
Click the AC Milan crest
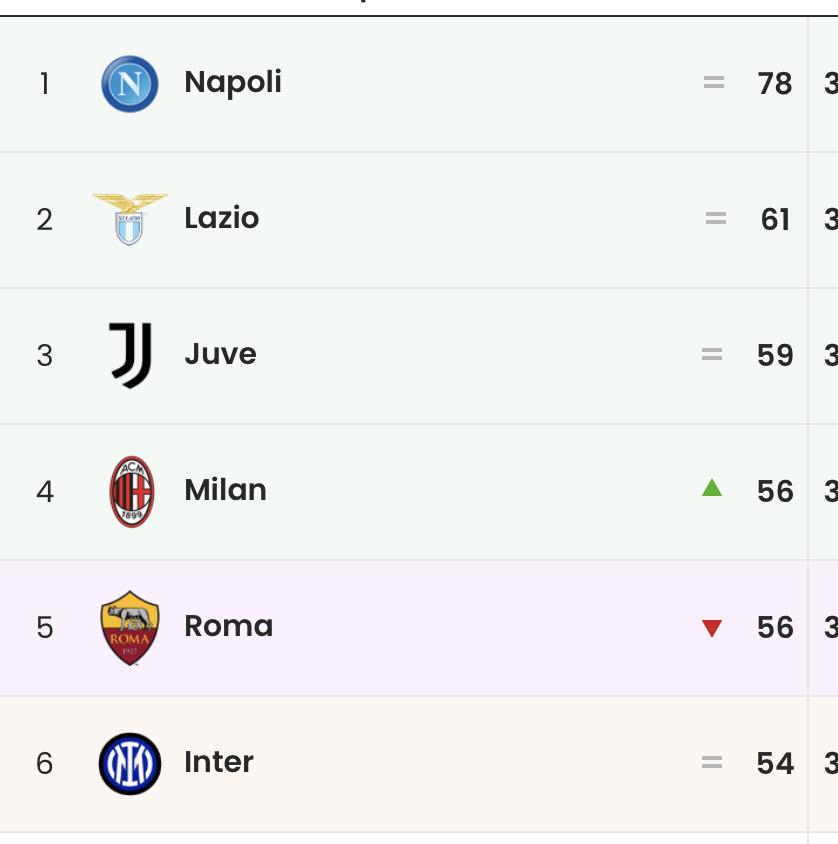coord(132,491)
